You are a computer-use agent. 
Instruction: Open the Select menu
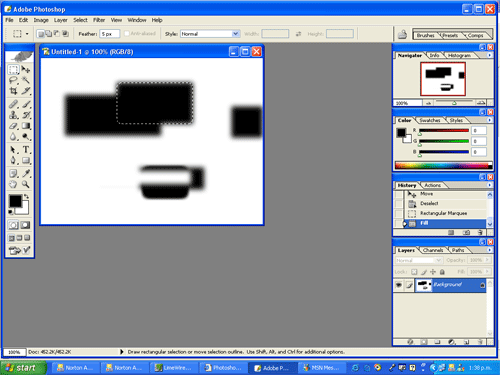pyautogui.click(x=80, y=20)
